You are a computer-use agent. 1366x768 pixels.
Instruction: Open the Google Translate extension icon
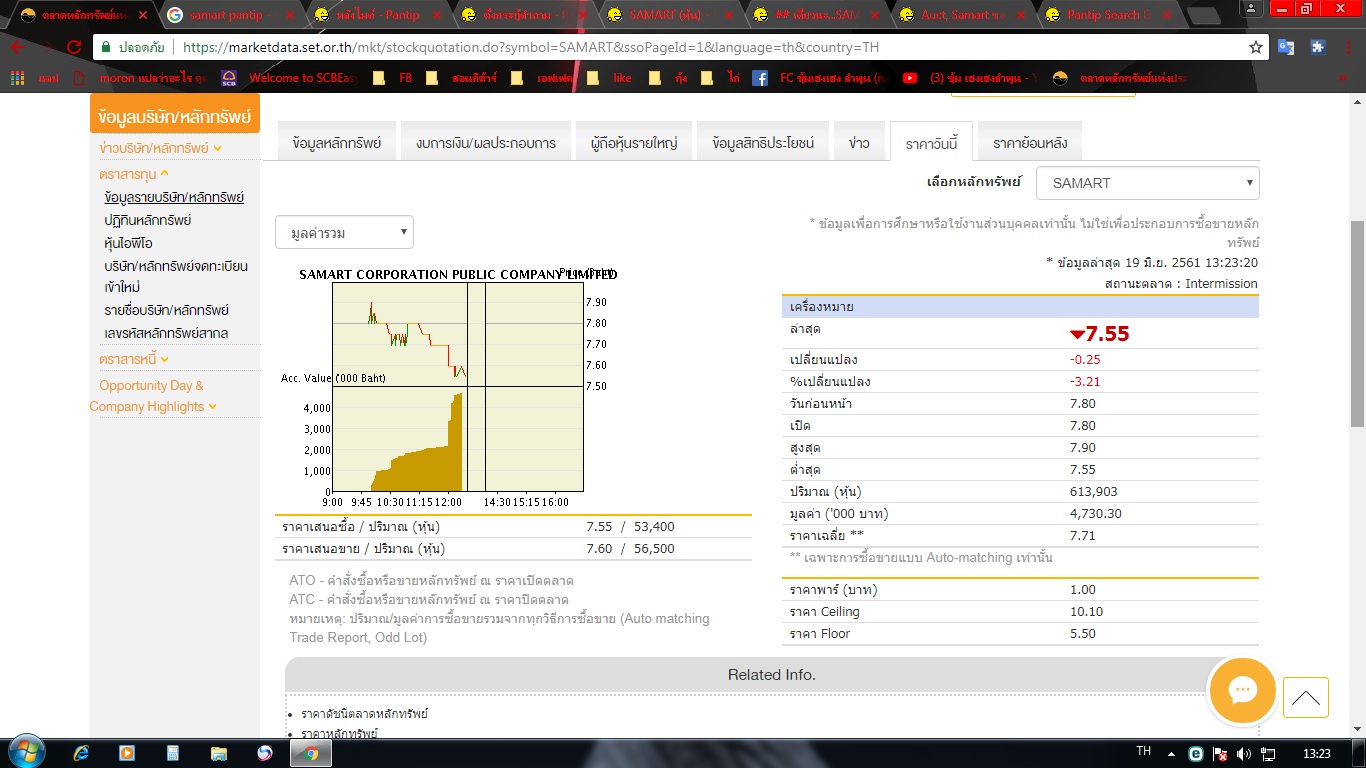[1286, 47]
